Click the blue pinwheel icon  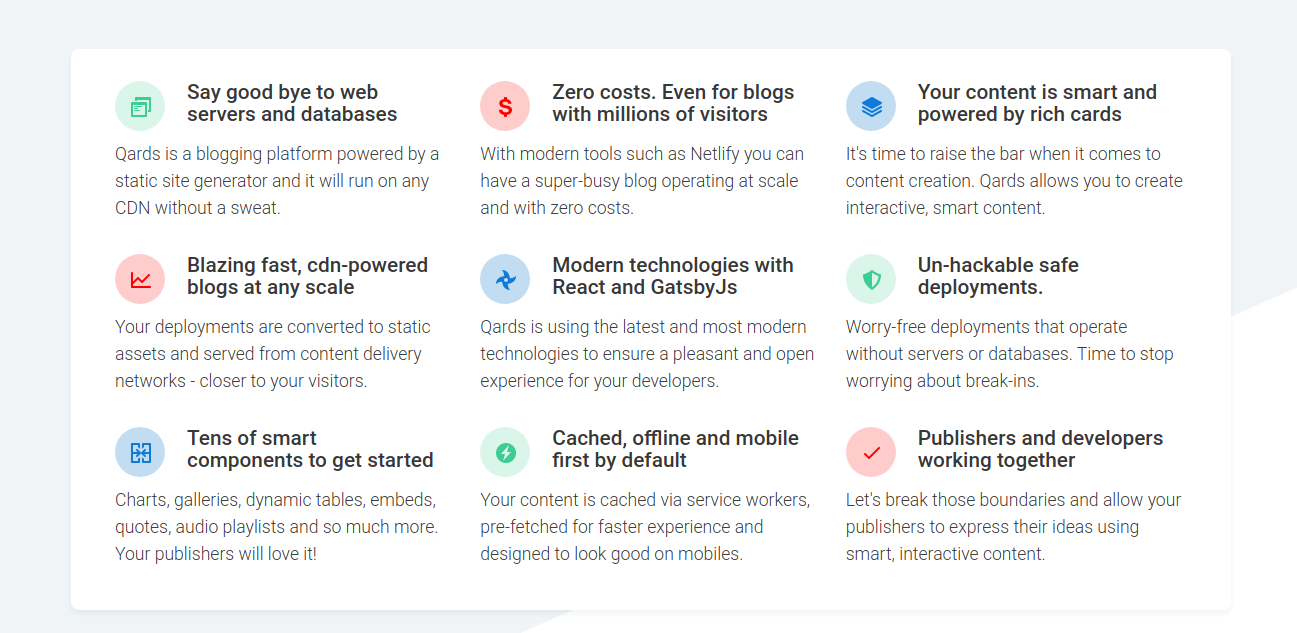click(x=505, y=279)
